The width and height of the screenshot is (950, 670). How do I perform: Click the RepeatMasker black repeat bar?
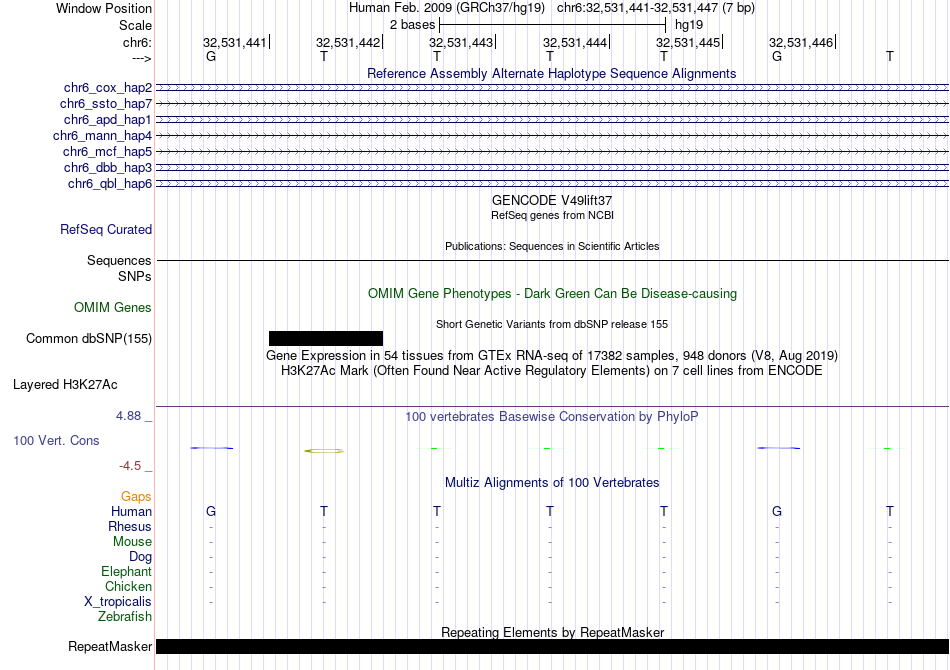pos(552,646)
